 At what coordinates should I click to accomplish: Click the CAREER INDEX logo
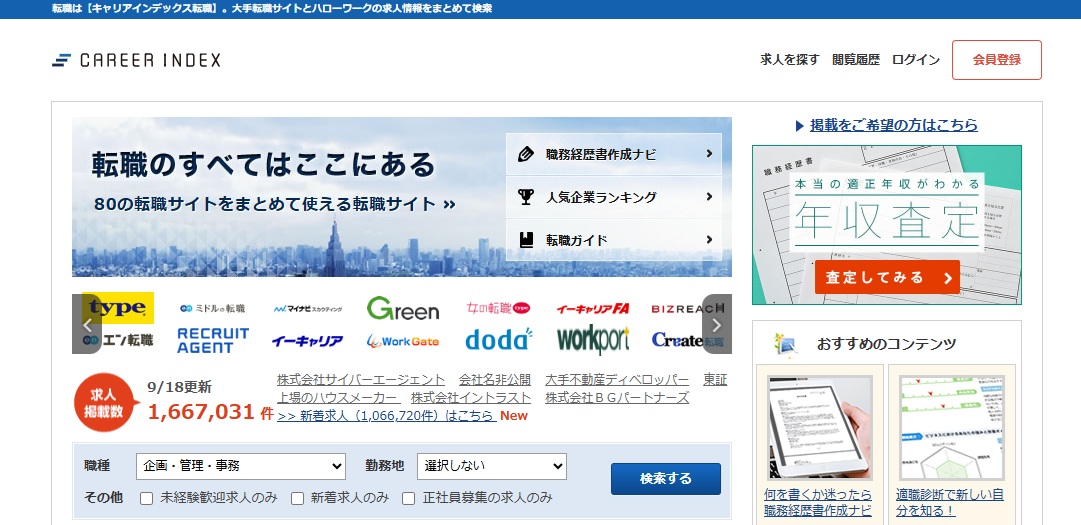[137, 60]
